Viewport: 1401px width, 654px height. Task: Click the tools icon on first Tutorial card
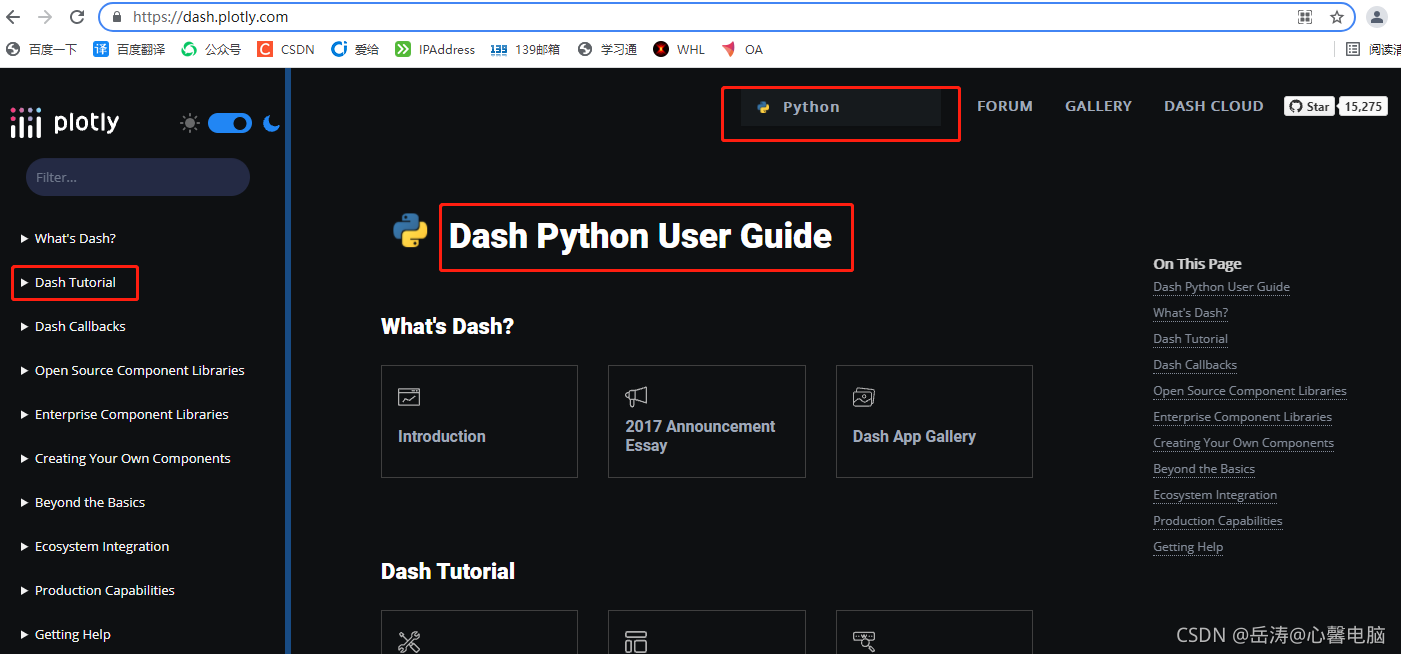pyautogui.click(x=409, y=641)
